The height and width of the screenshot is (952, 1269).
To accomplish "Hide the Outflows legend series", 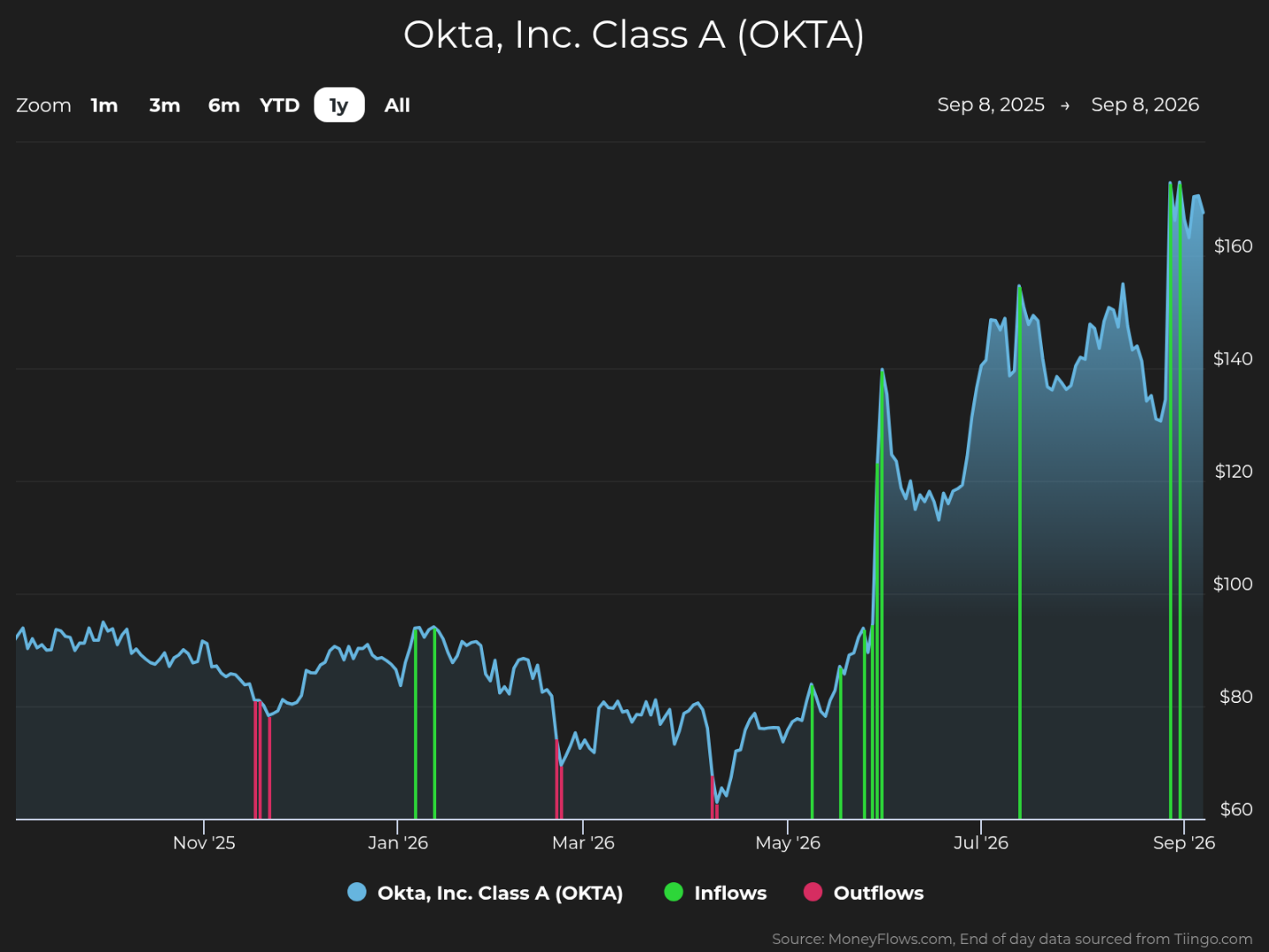I will (x=864, y=893).
